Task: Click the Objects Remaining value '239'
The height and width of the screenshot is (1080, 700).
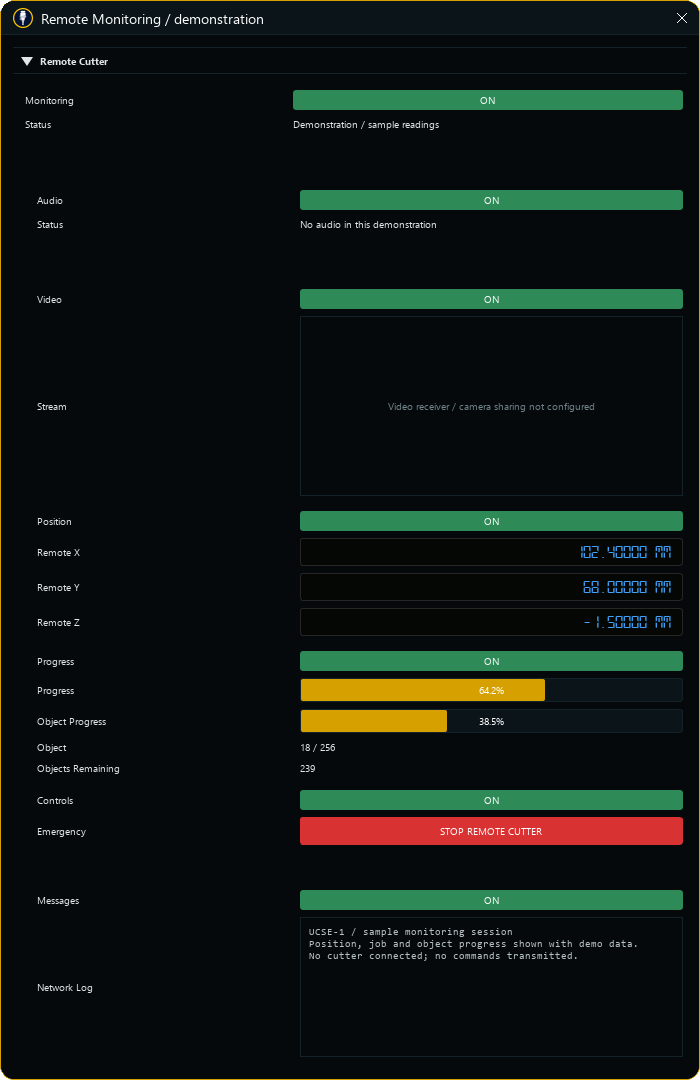Action: pos(307,769)
